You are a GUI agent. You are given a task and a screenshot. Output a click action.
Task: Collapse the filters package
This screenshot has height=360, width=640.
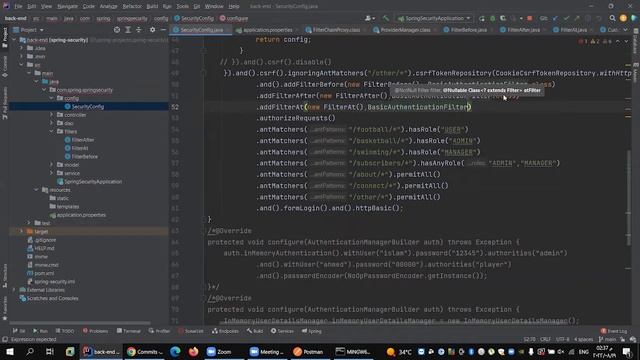(52, 131)
